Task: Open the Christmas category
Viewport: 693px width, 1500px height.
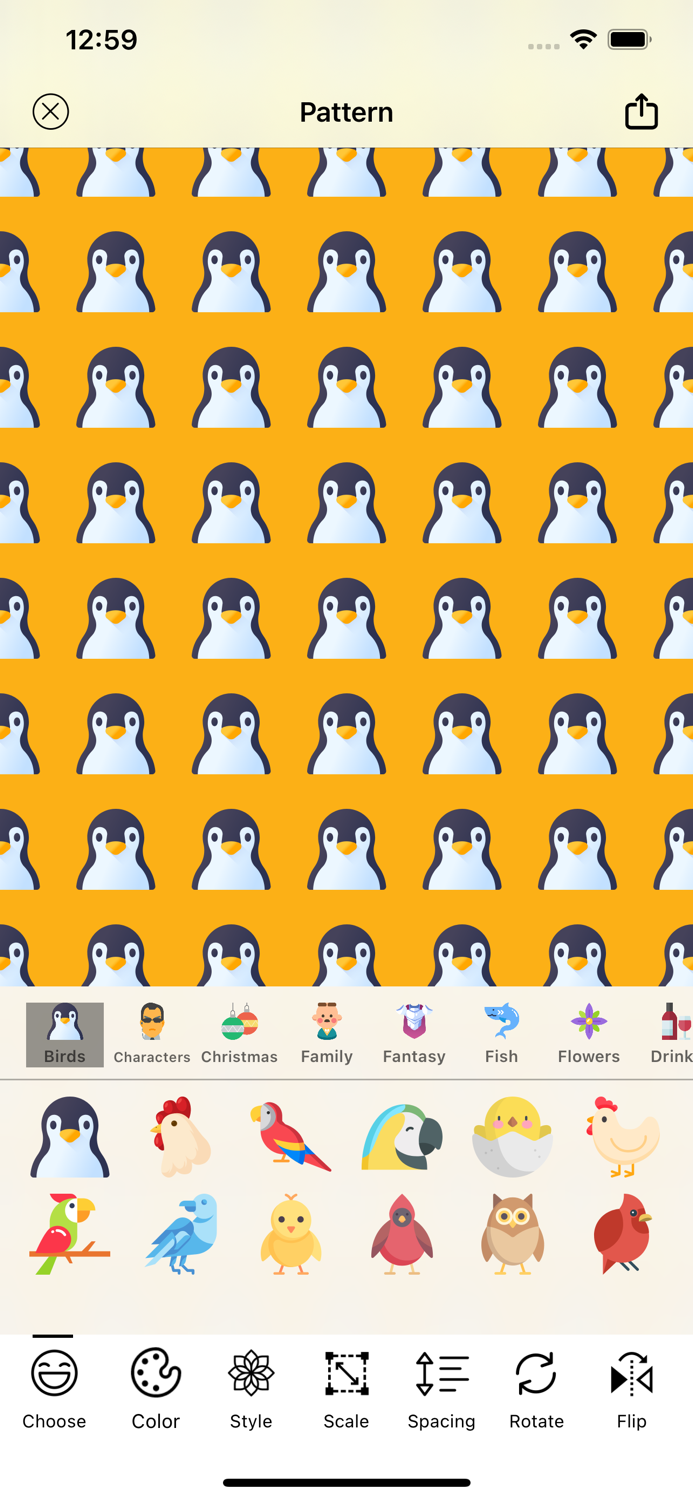Action: coord(239,1035)
